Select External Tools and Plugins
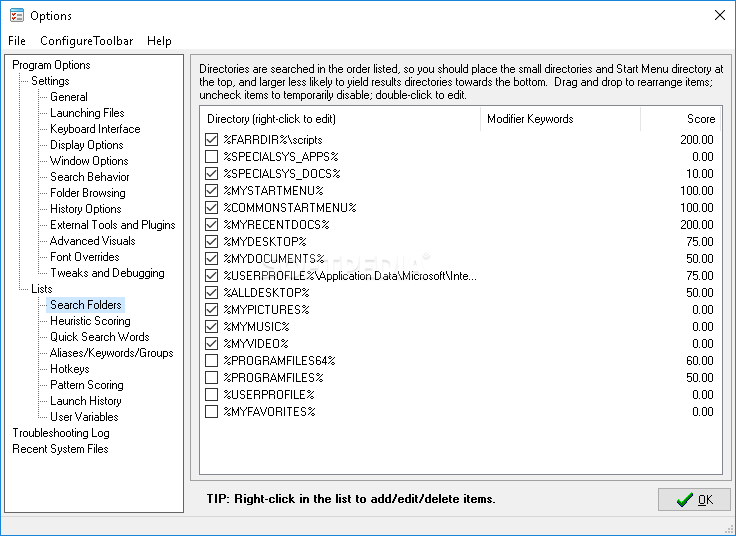 tap(113, 225)
